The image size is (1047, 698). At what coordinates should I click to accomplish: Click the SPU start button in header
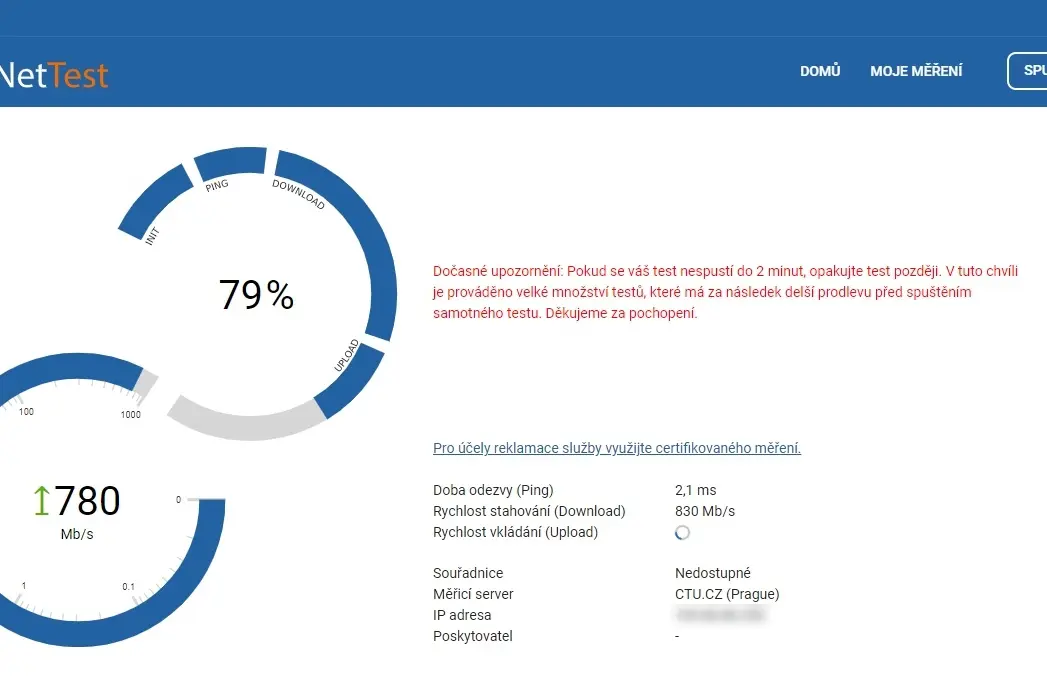point(1028,70)
